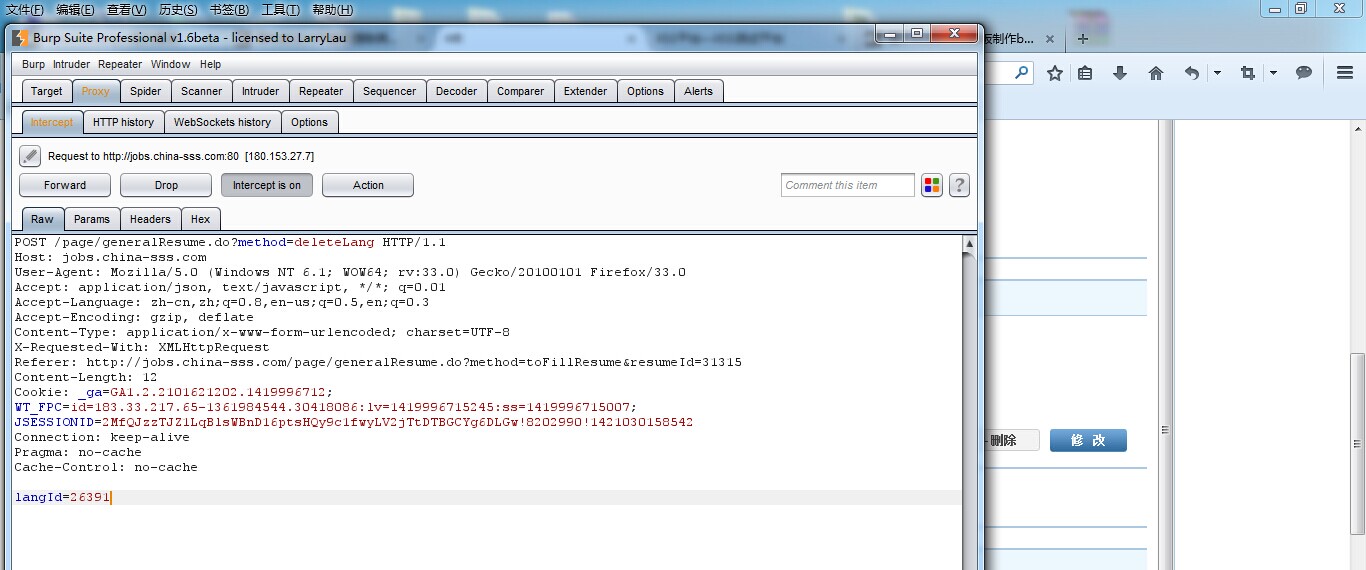Switch to the Params view tab
Screen dimensions: 1366x570
(x=92, y=219)
